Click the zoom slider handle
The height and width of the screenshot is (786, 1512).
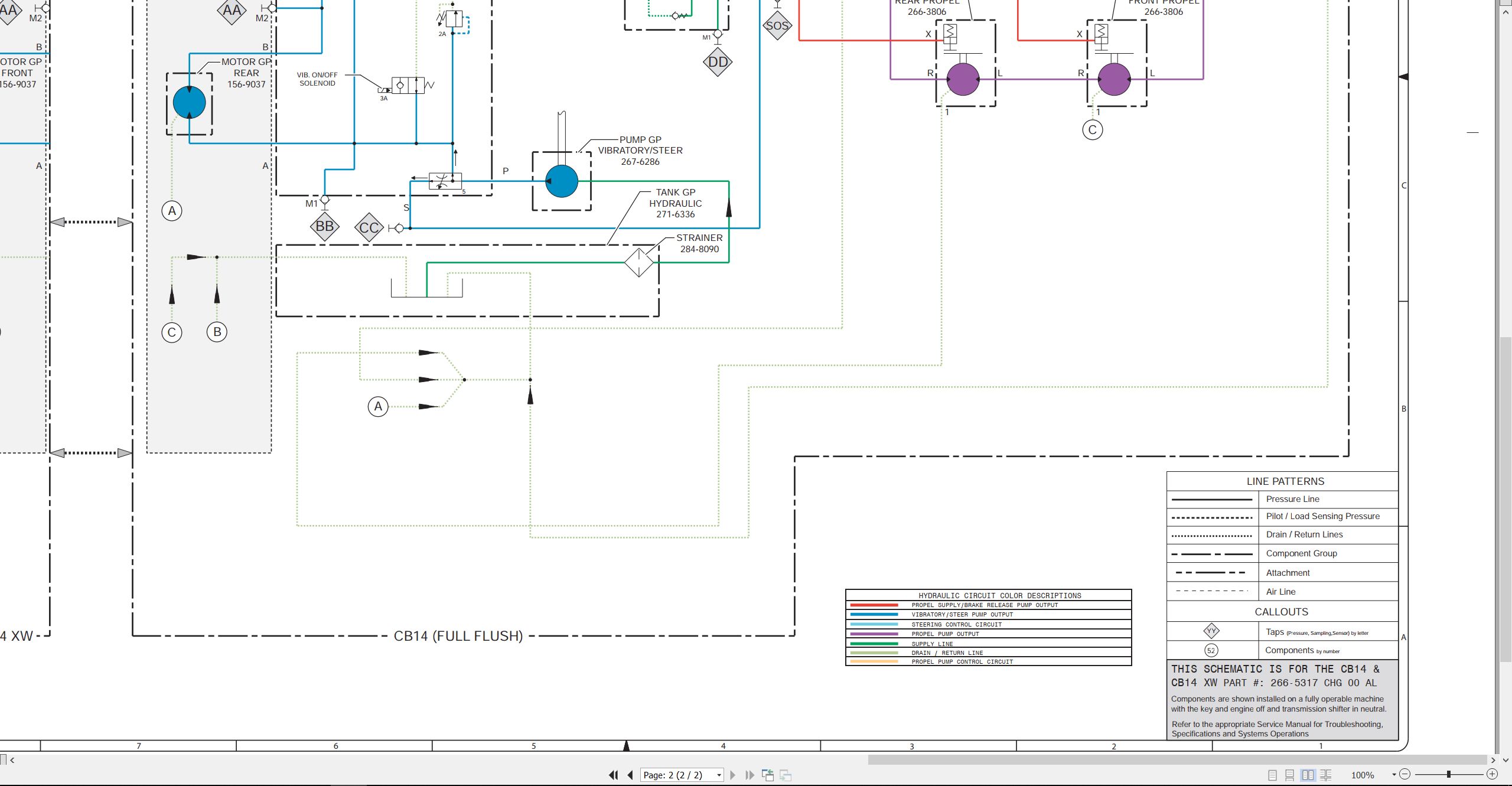point(1448,774)
